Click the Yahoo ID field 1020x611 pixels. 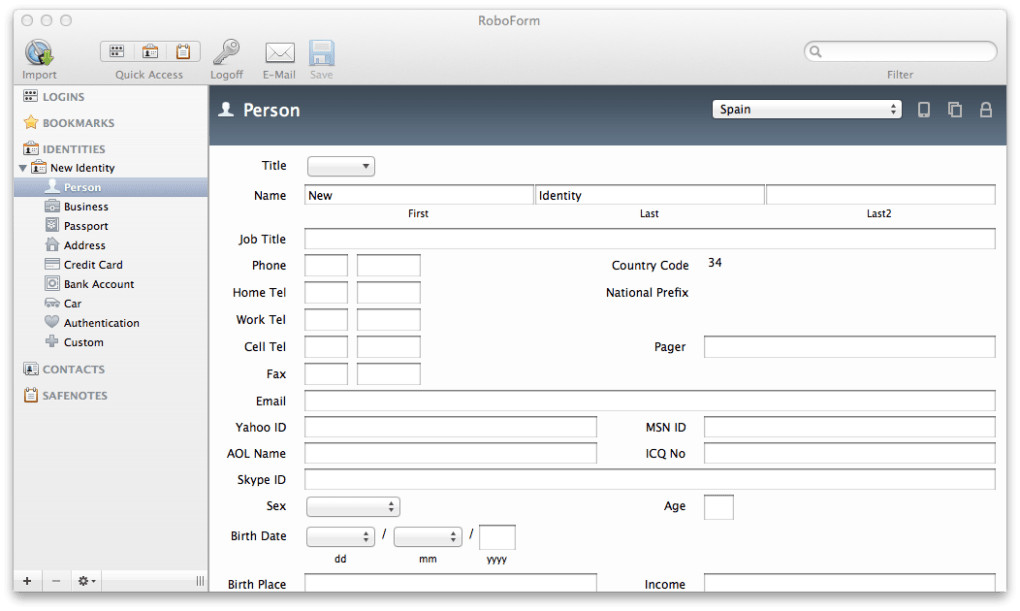(x=450, y=427)
